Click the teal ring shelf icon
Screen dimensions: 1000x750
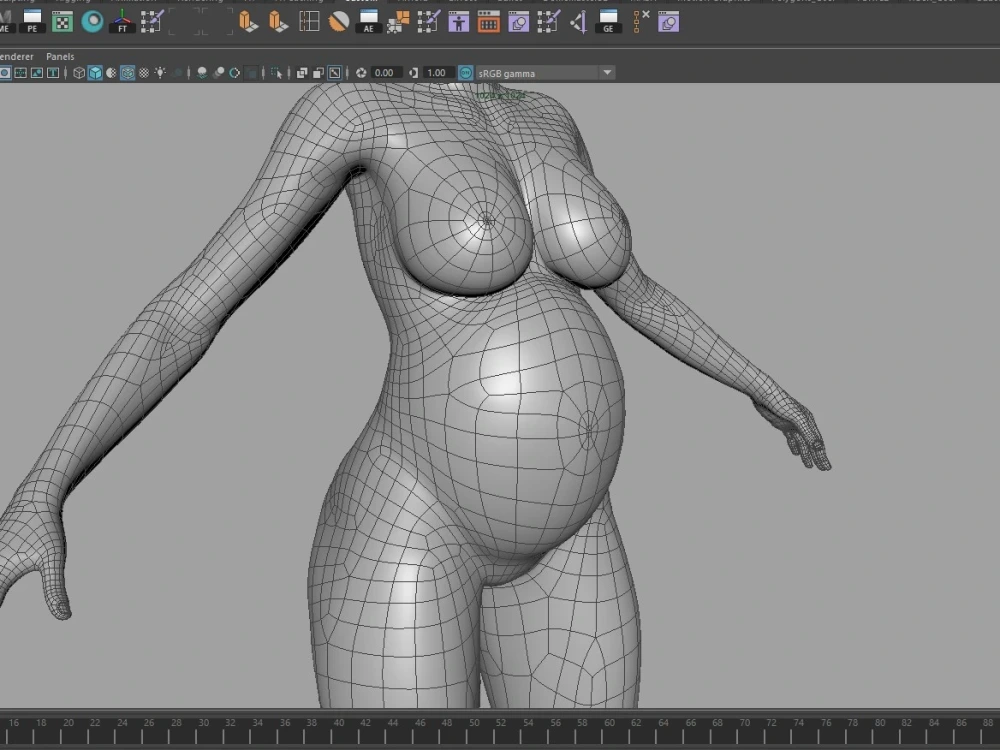coord(92,22)
